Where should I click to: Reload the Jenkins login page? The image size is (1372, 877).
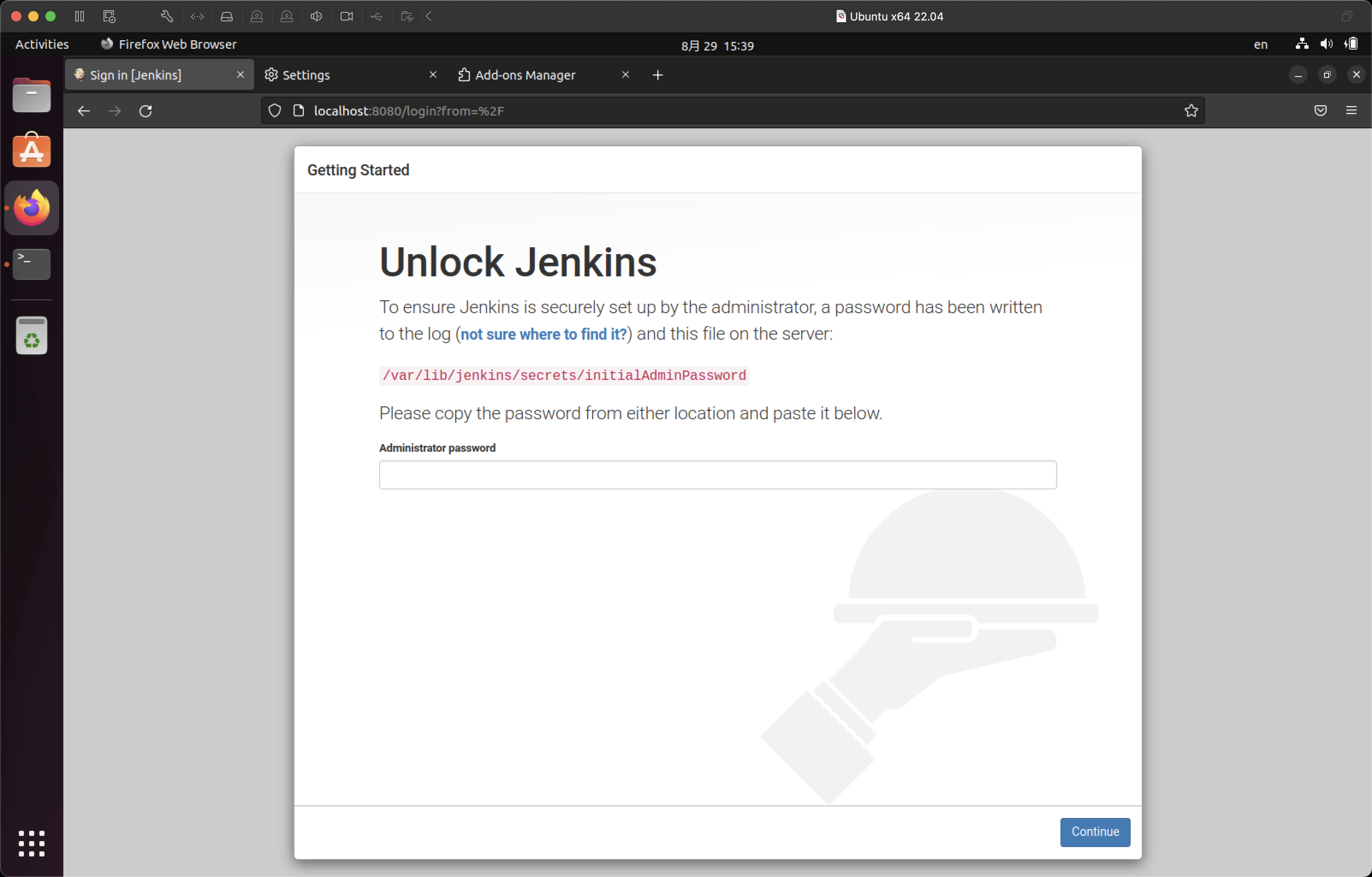tap(146, 111)
